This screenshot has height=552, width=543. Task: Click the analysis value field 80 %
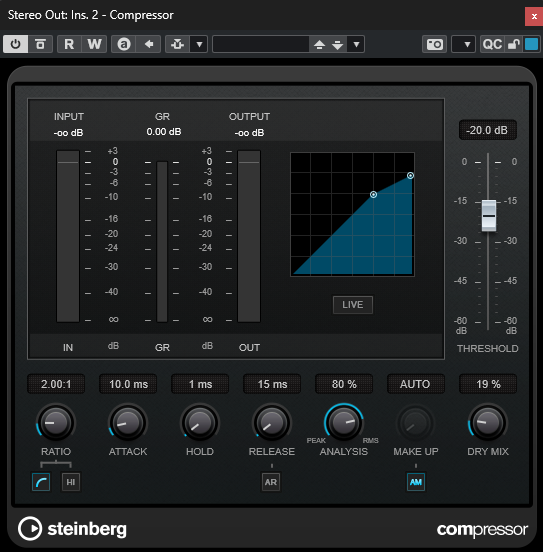[x=344, y=384]
